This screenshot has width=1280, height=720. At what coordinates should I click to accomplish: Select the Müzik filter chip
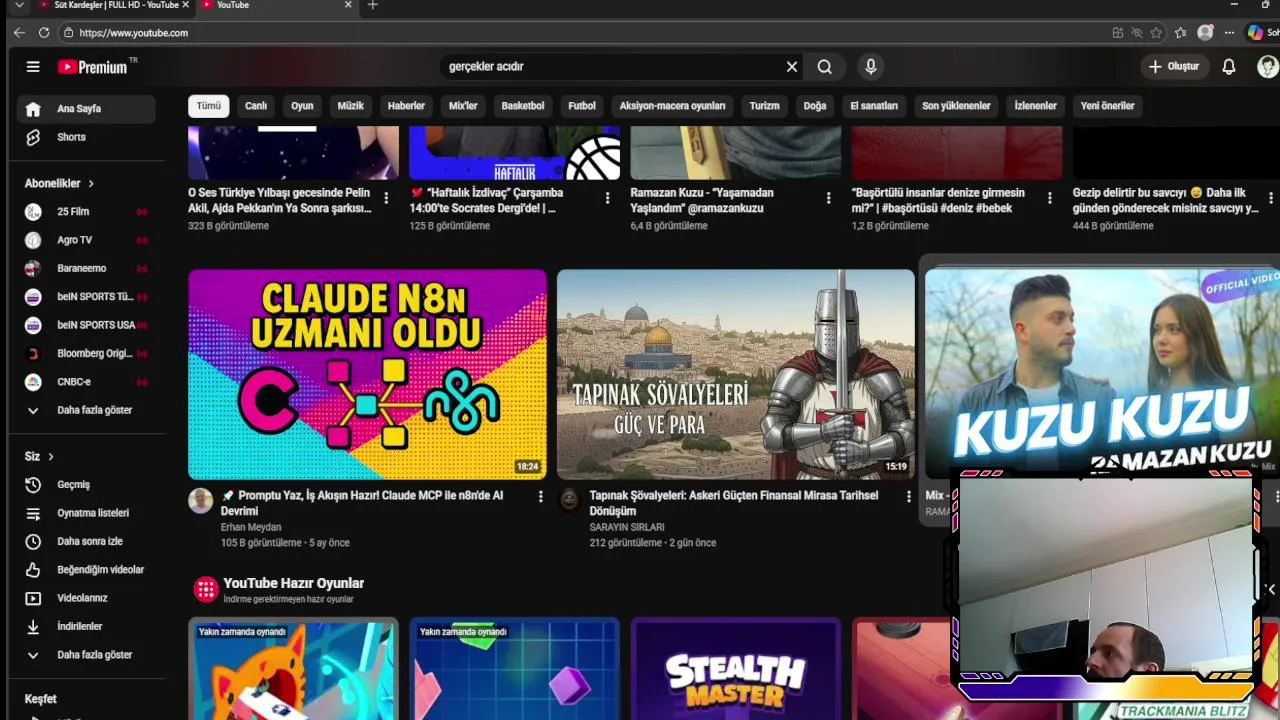click(x=351, y=106)
